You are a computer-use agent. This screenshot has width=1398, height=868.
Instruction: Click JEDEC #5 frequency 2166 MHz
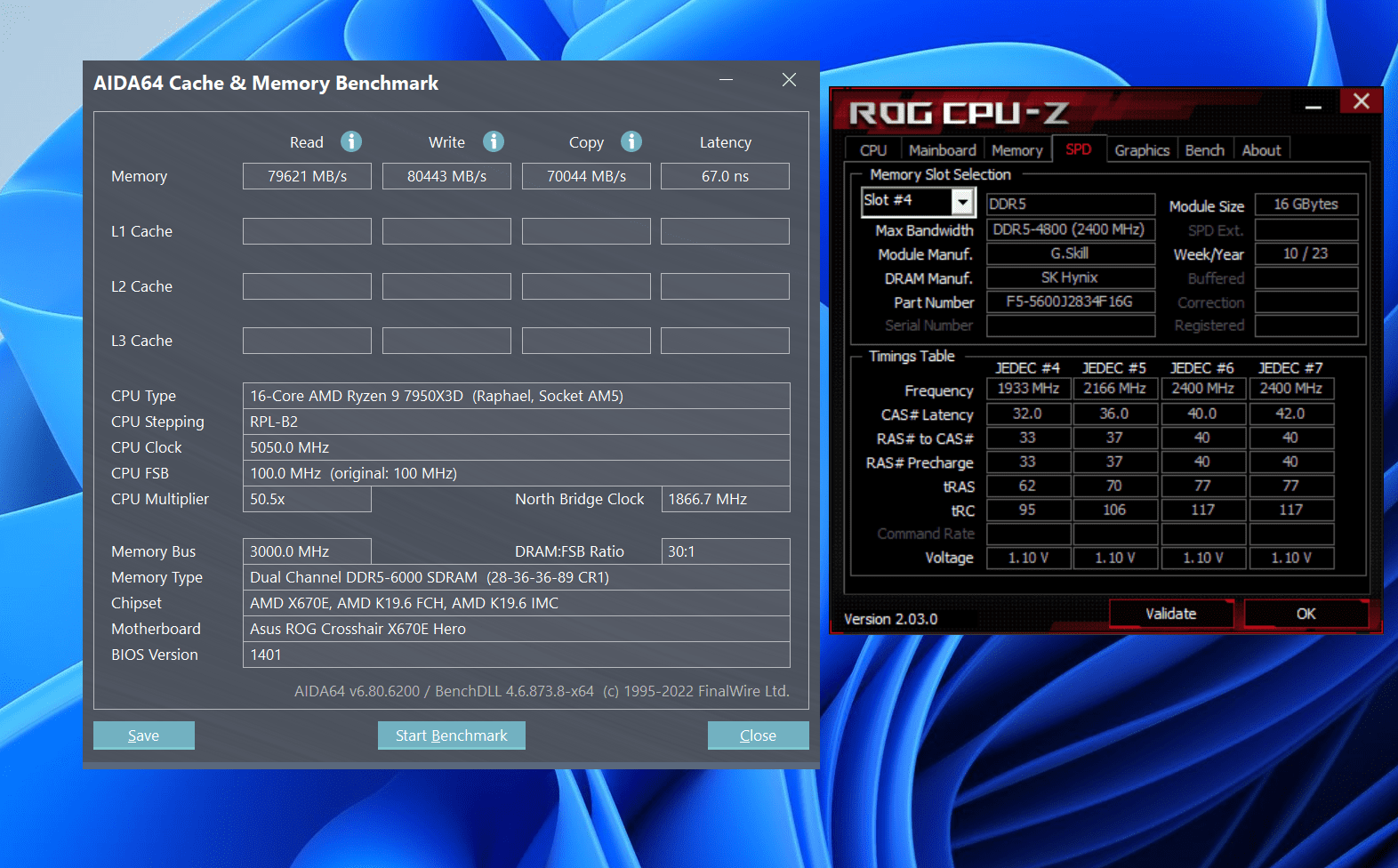1115,389
